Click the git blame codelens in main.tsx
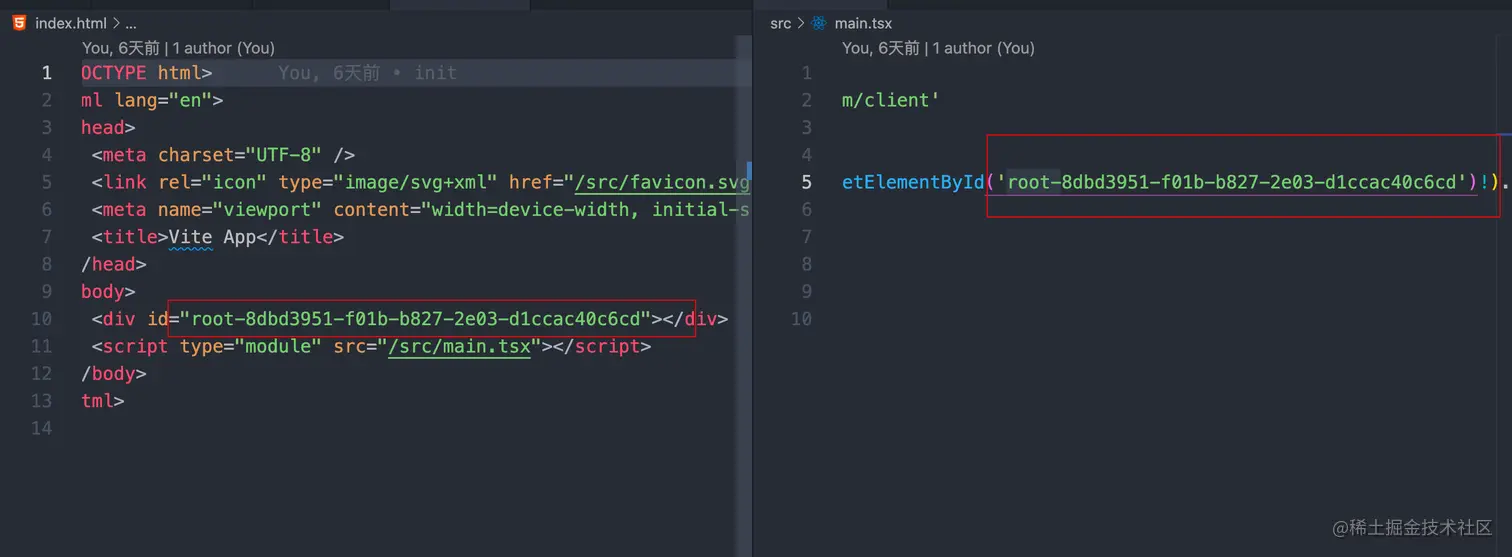Viewport: 1512px width, 557px height. (x=938, y=48)
